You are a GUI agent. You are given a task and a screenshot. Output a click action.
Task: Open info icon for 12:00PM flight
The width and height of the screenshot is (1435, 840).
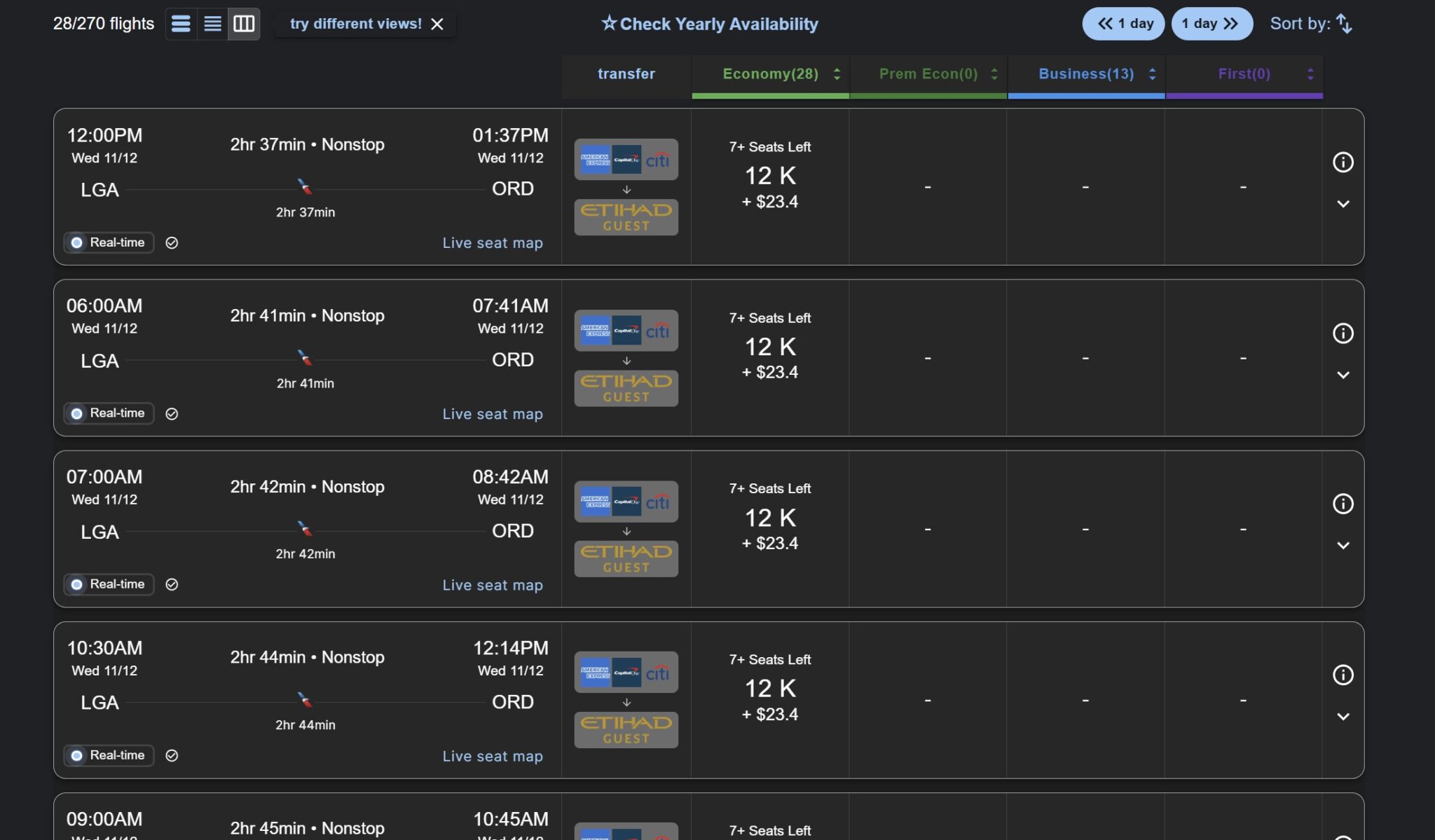tap(1343, 163)
